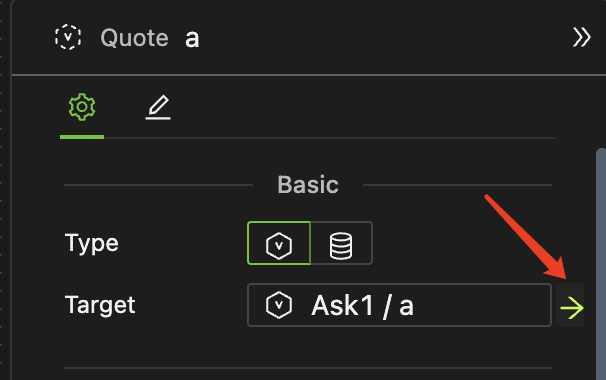The width and height of the screenshot is (606, 380).
Task: Click the green active-tab underline indicator
Action: (x=82, y=137)
